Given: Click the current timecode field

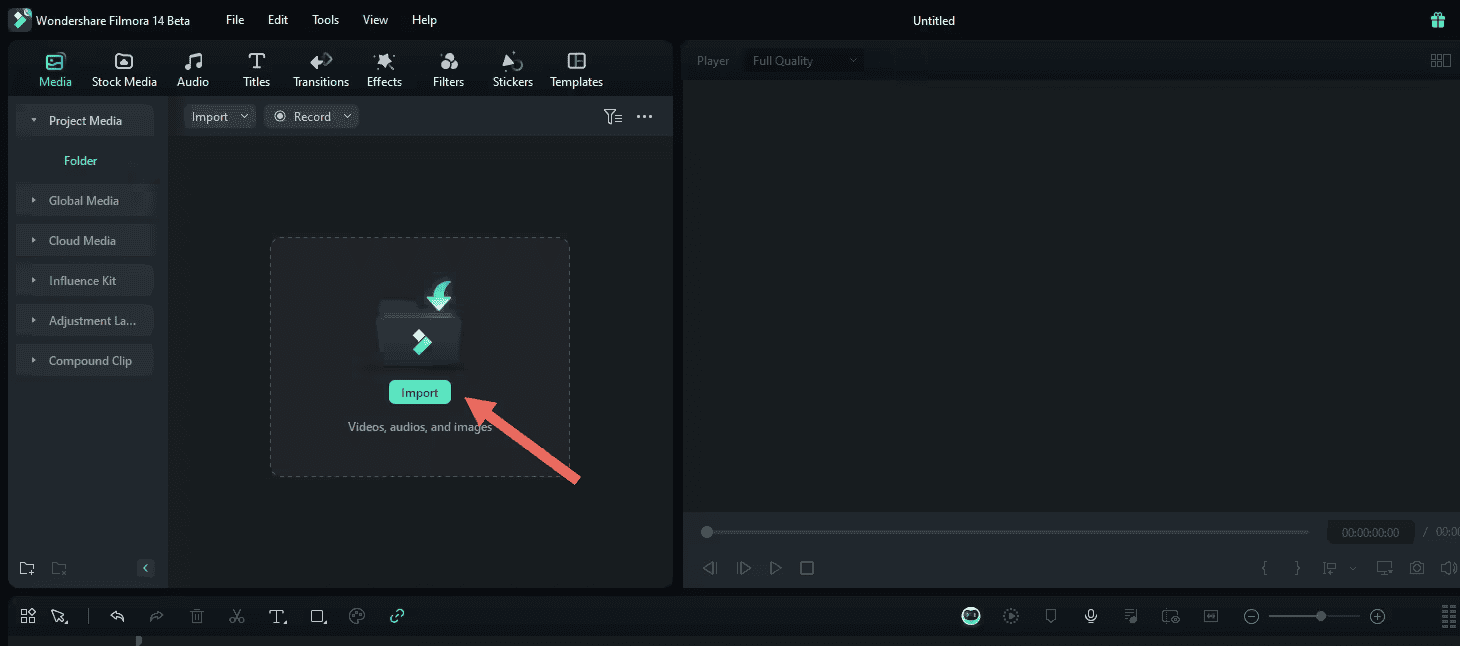Looking at the screenshot, I should coord(1370,533).
